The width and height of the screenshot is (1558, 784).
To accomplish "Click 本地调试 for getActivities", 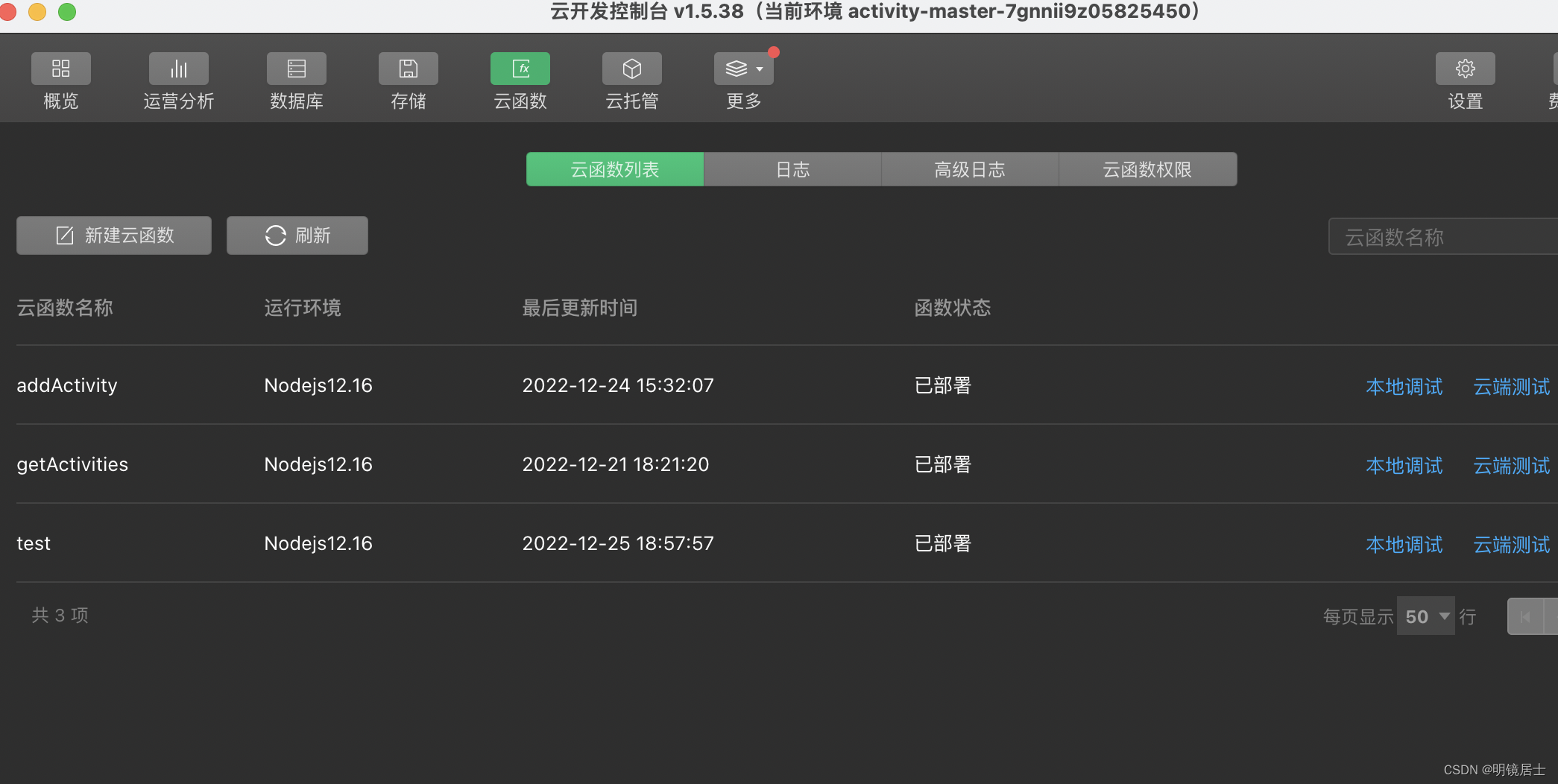I will (1404, 466).
